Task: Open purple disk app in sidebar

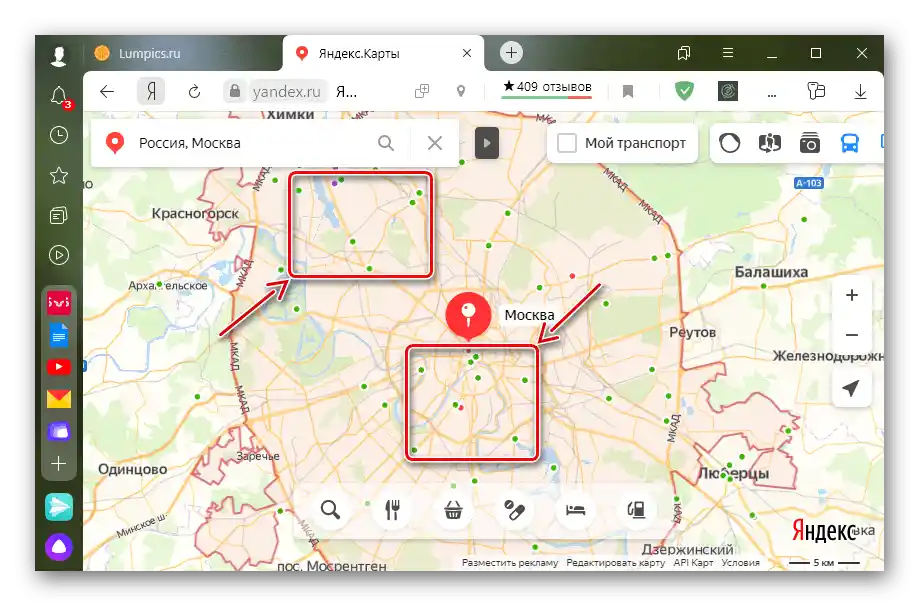Action: tap(59, 432)
